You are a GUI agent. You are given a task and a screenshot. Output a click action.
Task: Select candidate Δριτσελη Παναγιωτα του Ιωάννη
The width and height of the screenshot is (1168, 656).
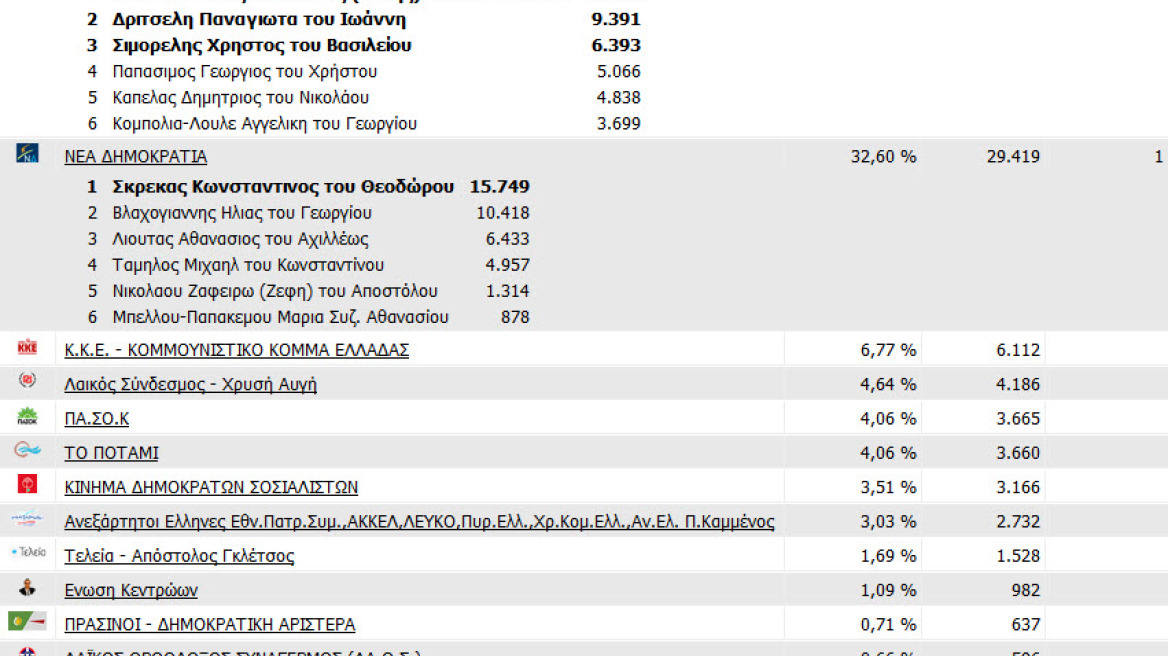click(x=259, y=19)
